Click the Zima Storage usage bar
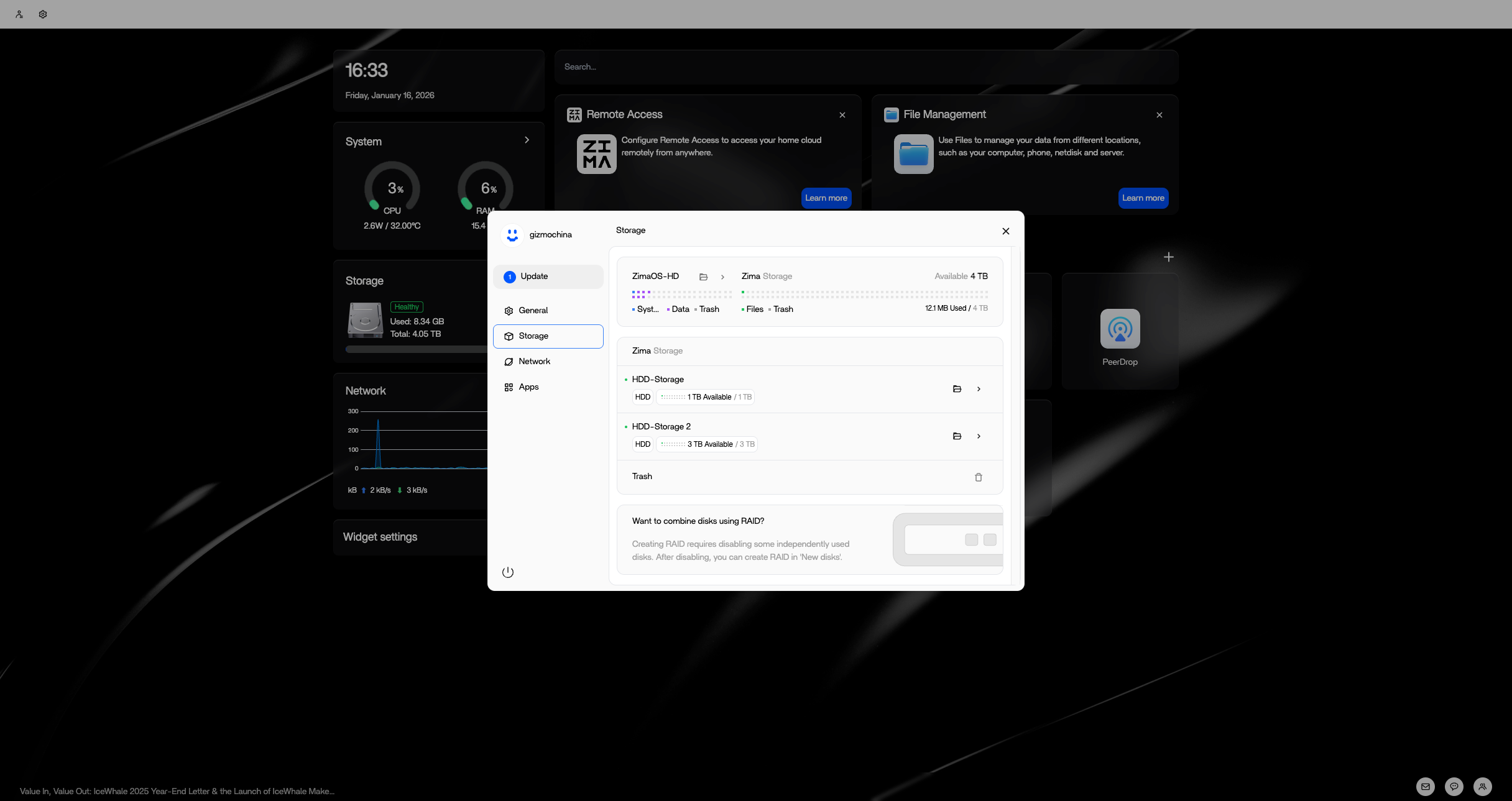Viewport: 1512px width, 801px height. (864, 293)
